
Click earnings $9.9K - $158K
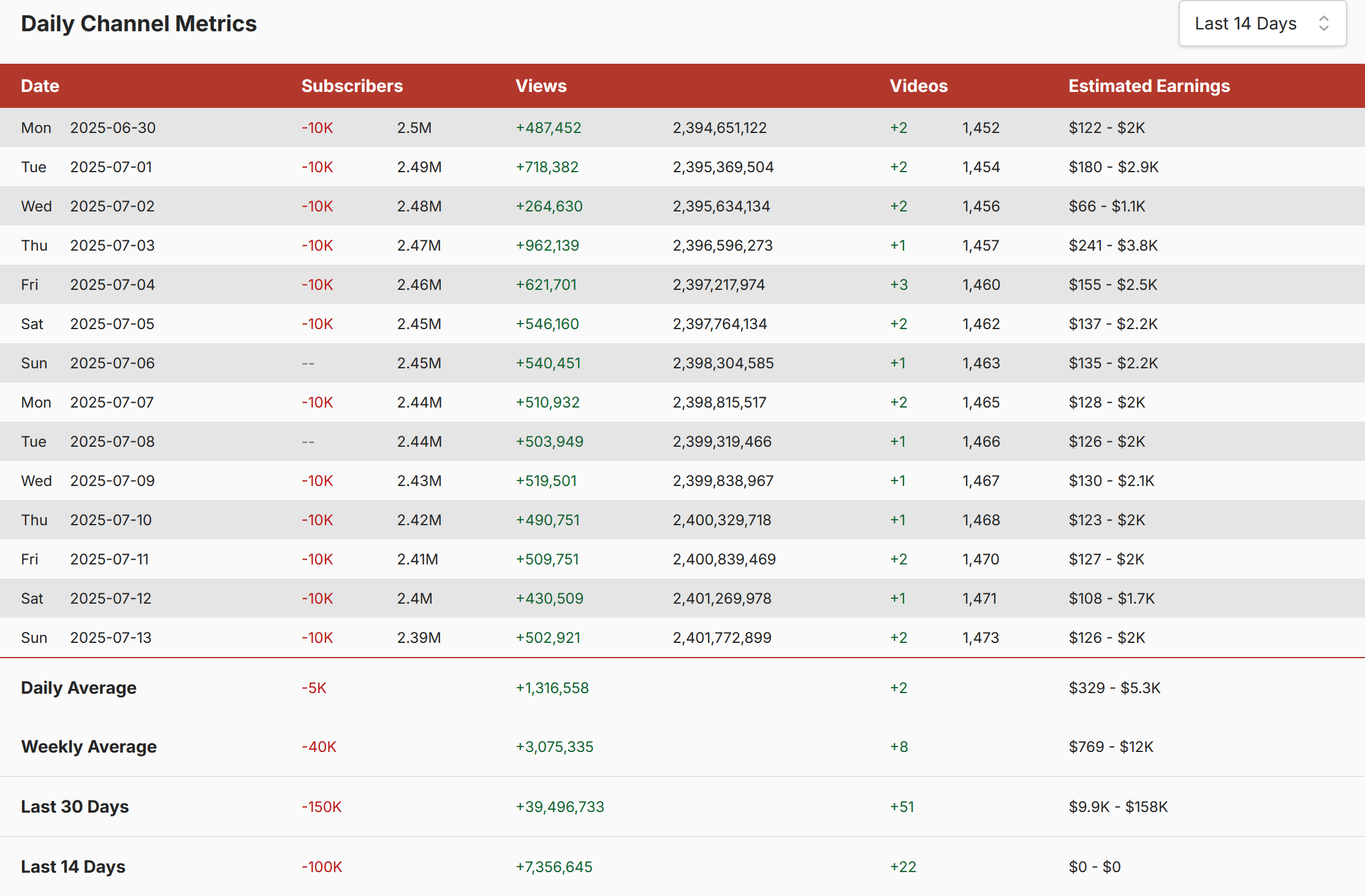pos(1118,807)
